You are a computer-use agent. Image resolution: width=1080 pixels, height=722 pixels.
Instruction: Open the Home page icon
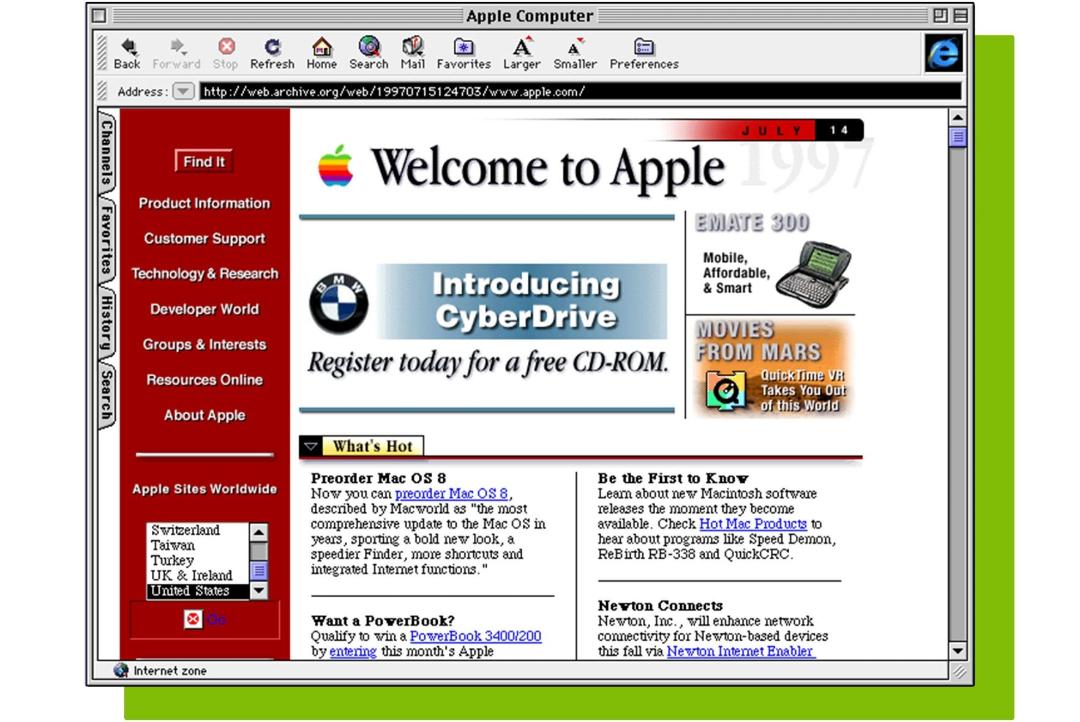322,46
